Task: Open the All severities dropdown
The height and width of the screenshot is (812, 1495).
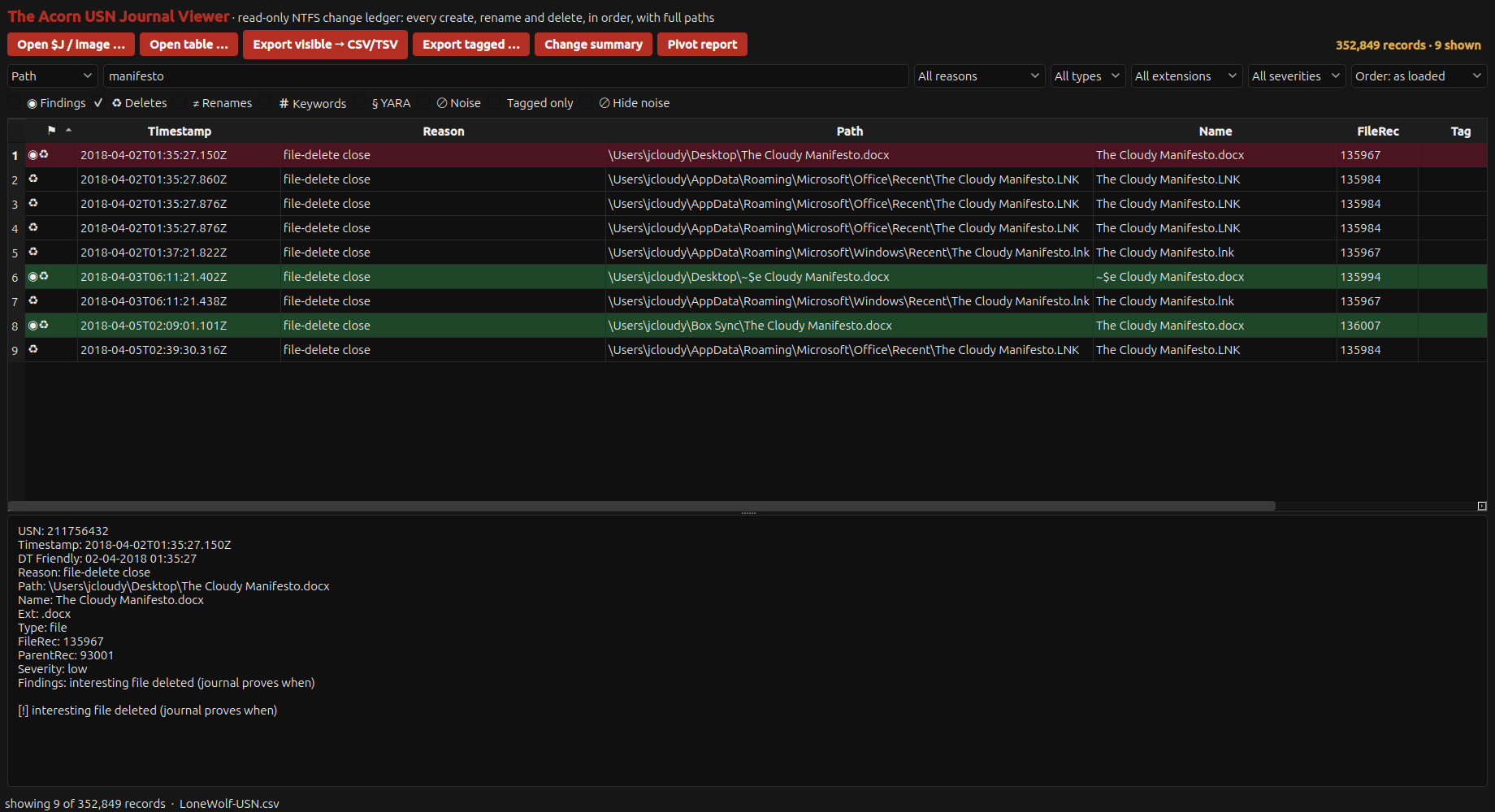Action: (1297, 76)
